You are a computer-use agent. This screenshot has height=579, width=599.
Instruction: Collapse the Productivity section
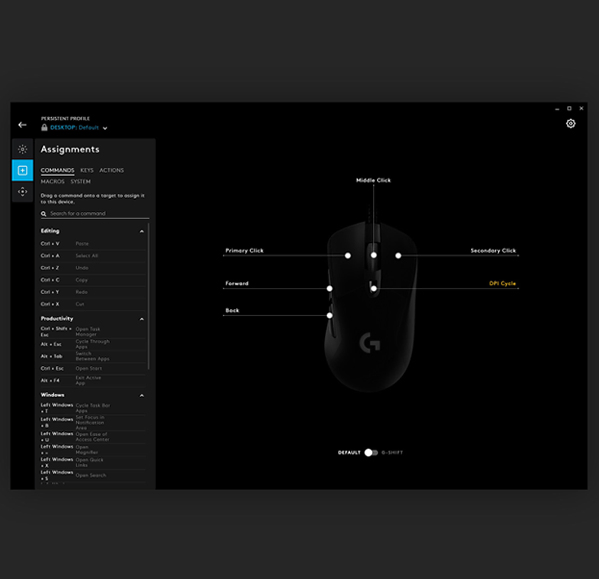[142, 319]
